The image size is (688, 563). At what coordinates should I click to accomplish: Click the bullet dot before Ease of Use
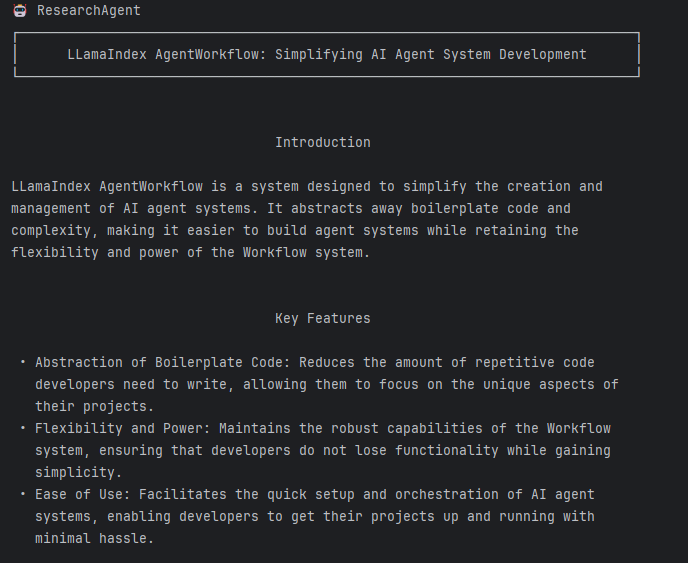23,494
